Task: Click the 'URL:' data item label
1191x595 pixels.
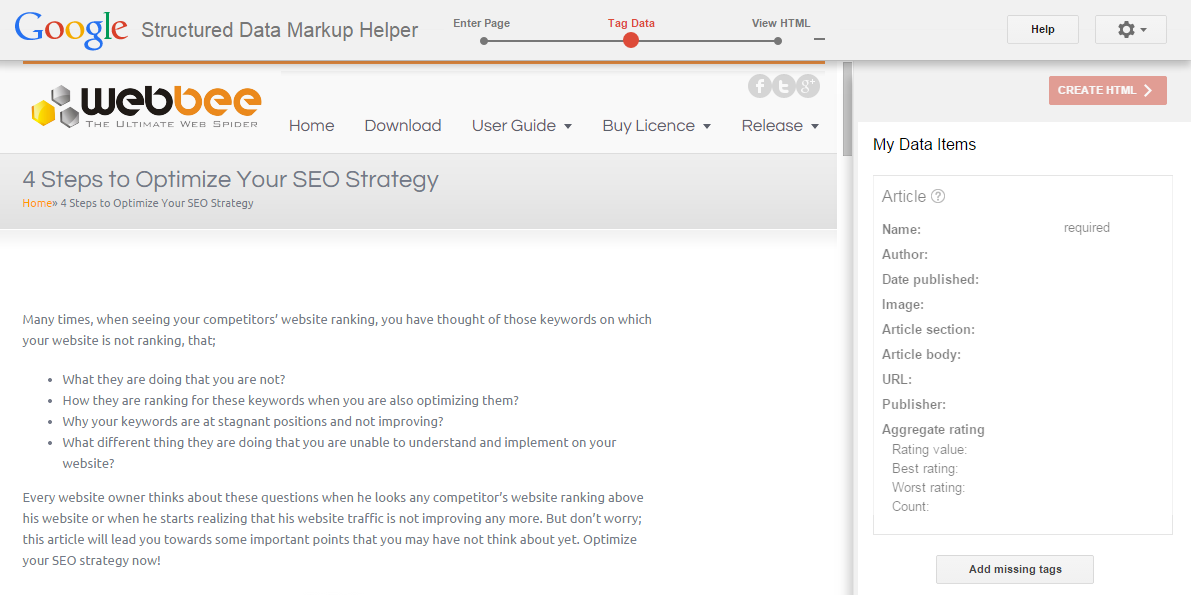Action: (897, 380)
